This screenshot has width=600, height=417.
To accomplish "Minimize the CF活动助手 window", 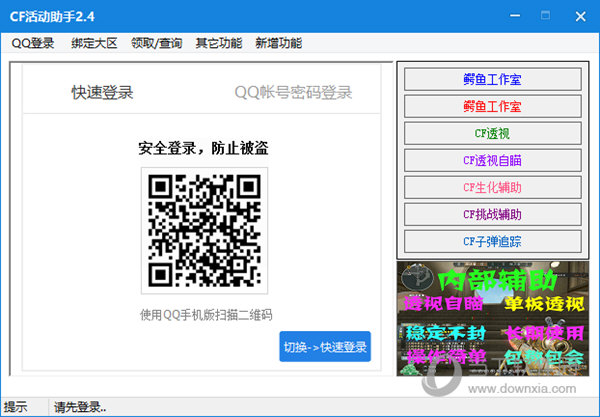I will 515,16.
